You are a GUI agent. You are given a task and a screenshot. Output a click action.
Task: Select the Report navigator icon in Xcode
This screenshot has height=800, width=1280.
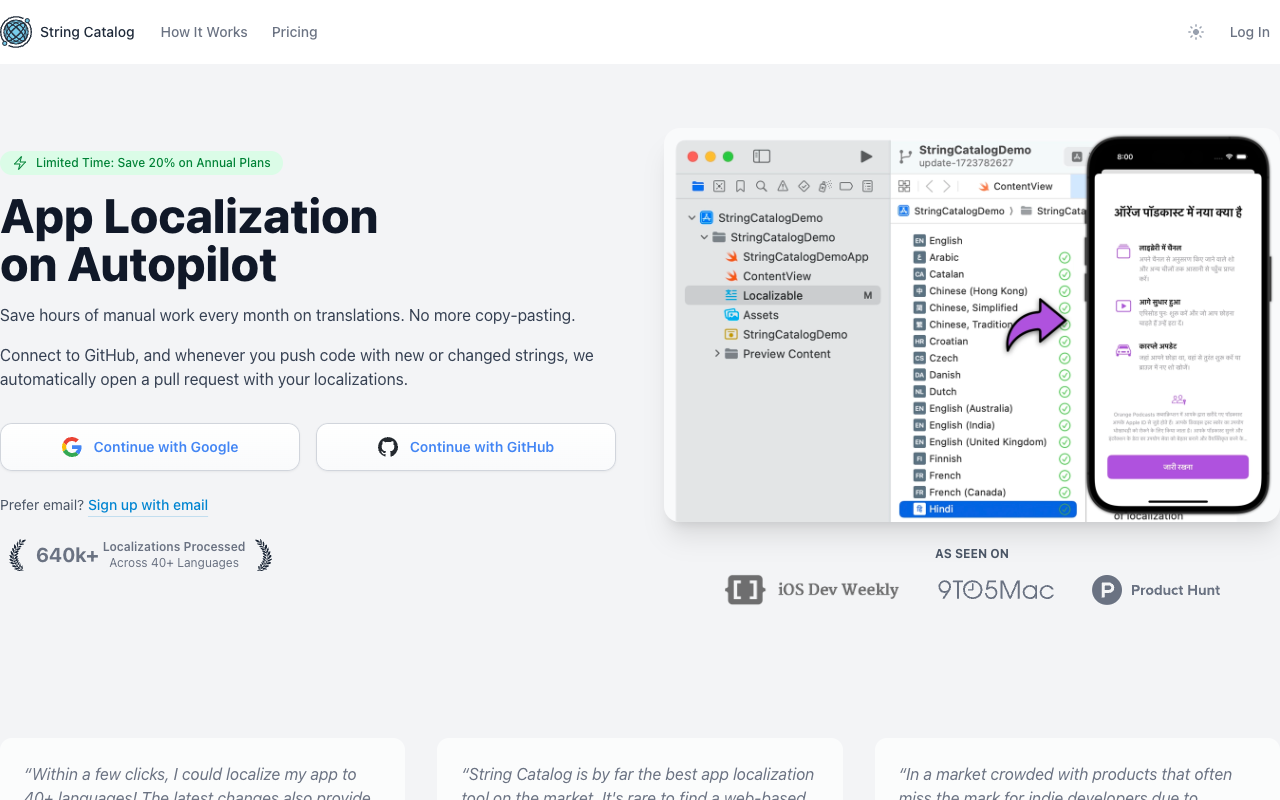coord(867,186)
